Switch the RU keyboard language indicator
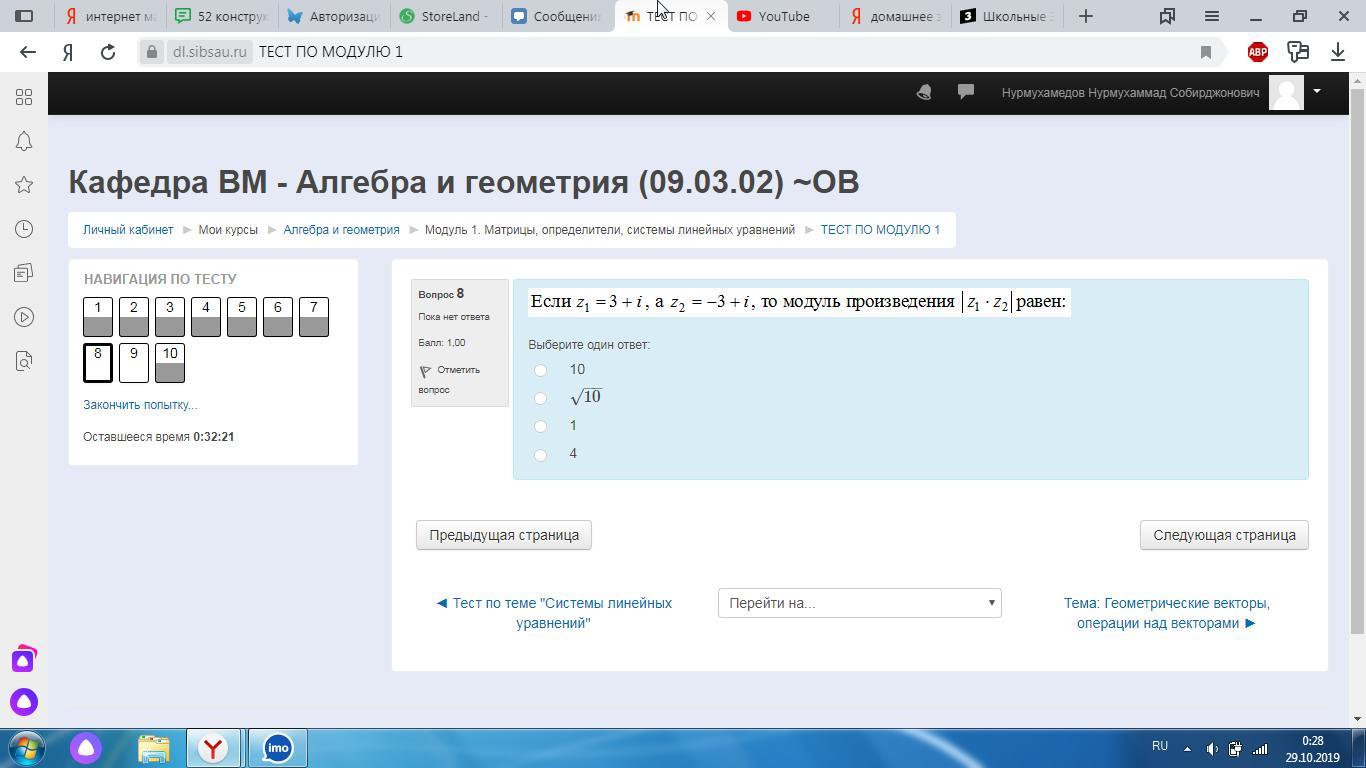Screen dimensions: 1366x768 (x=1160, y=746)
